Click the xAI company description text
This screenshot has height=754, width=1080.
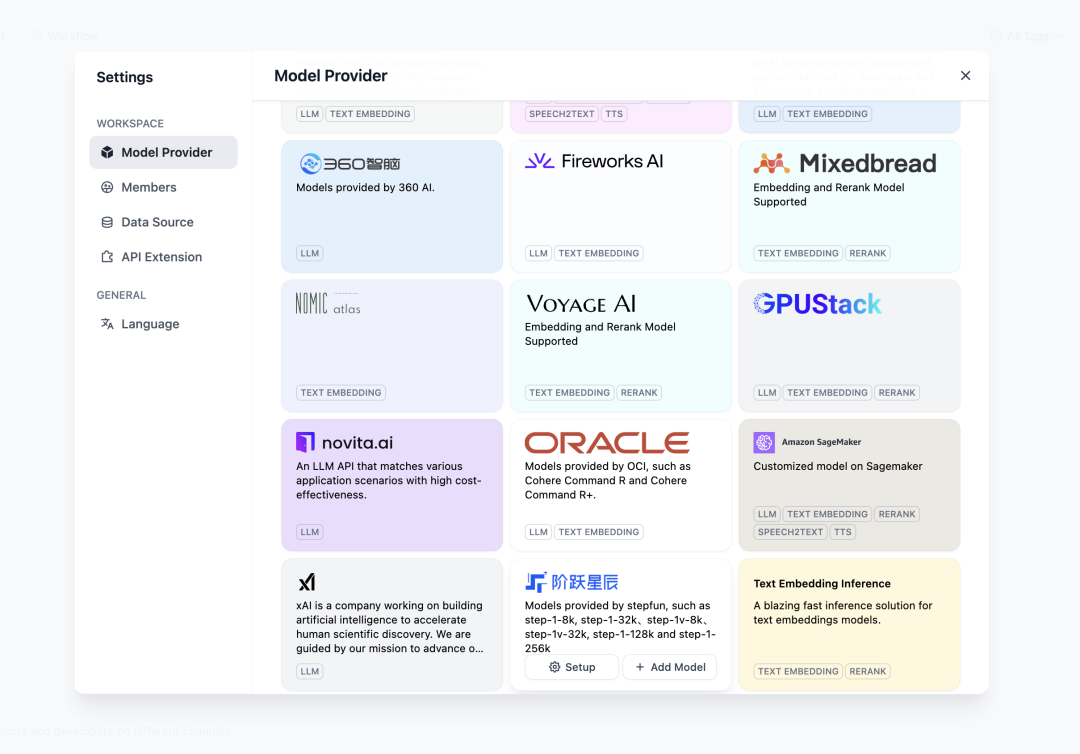(390, 627)
